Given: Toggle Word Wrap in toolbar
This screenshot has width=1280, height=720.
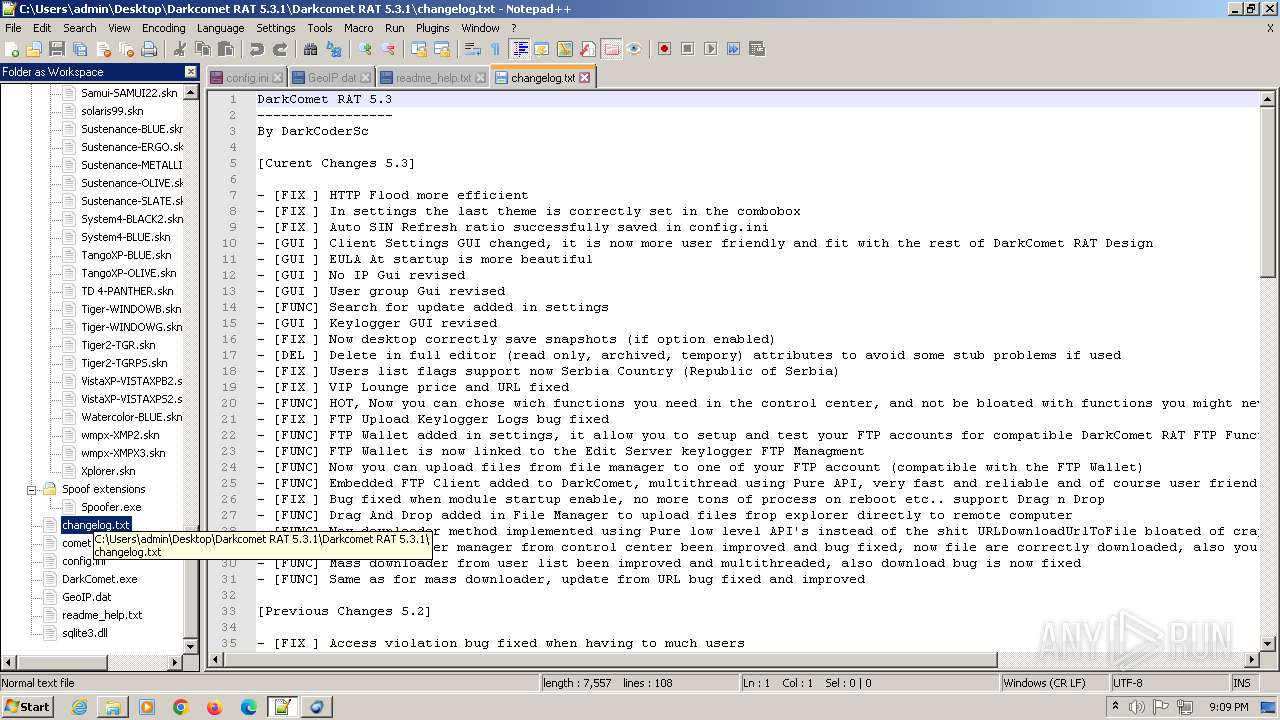Looking at the screenshot, I should pos(473,49).
